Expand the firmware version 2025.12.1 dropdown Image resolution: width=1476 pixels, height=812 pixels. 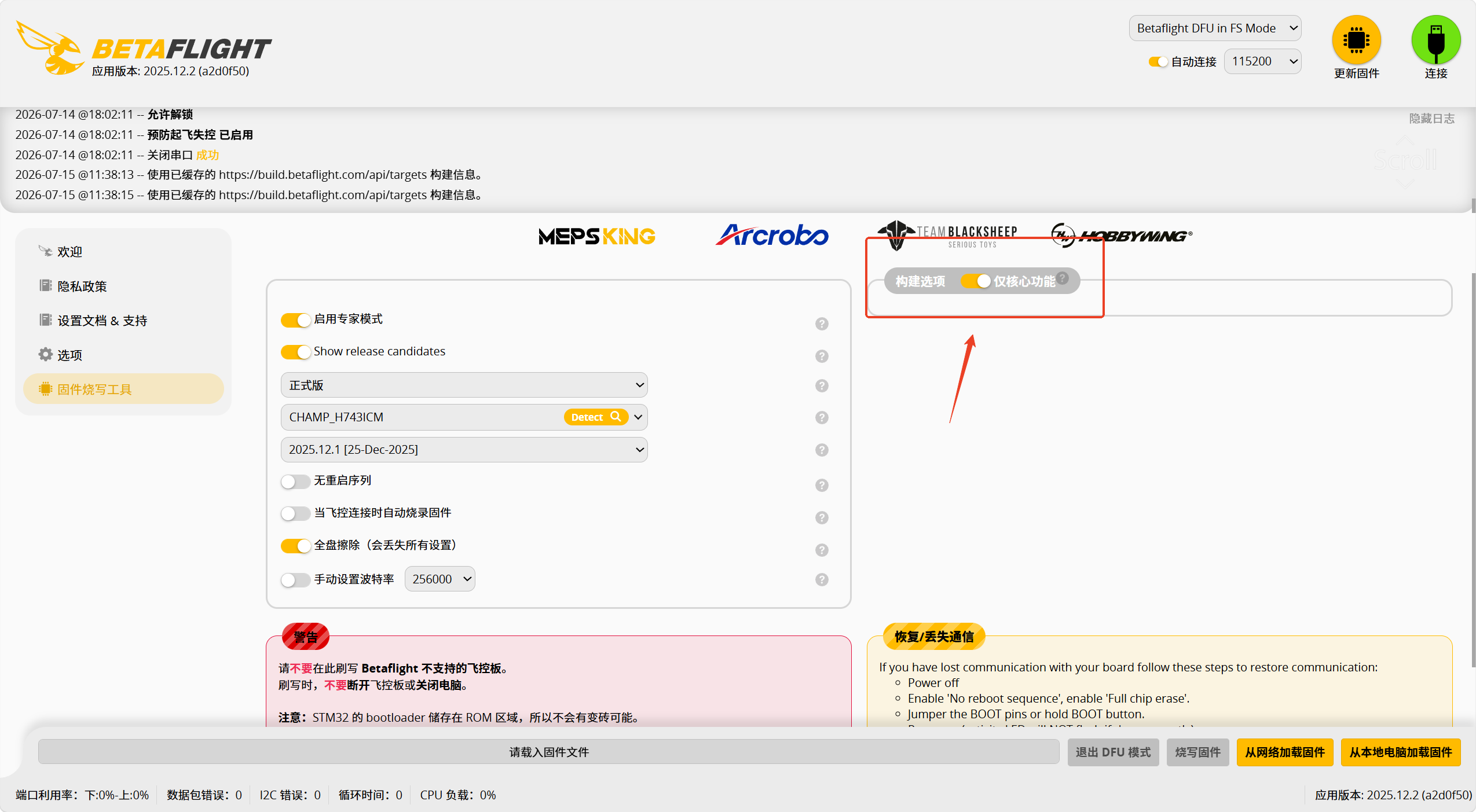coord(464,450)
